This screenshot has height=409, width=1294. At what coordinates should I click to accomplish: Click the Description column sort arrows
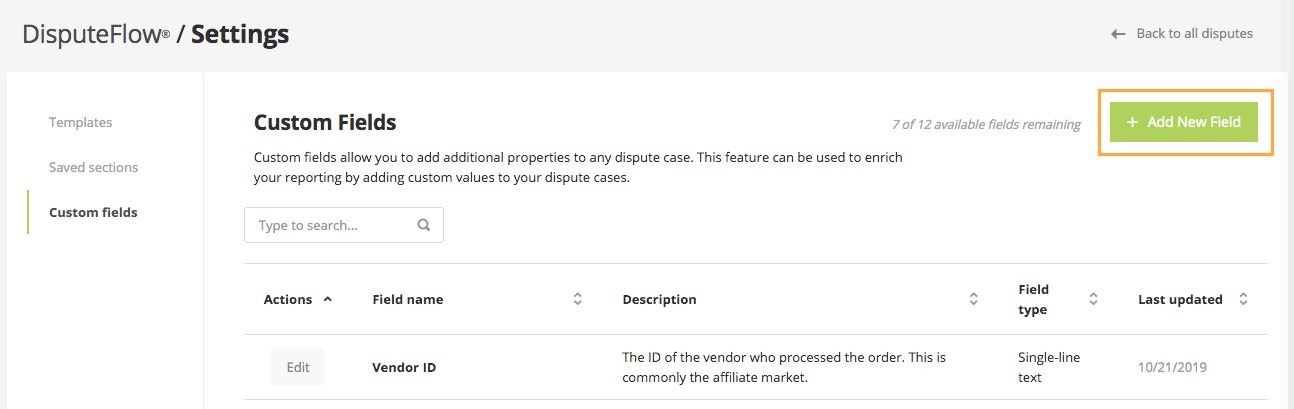[x=973, y=299]
